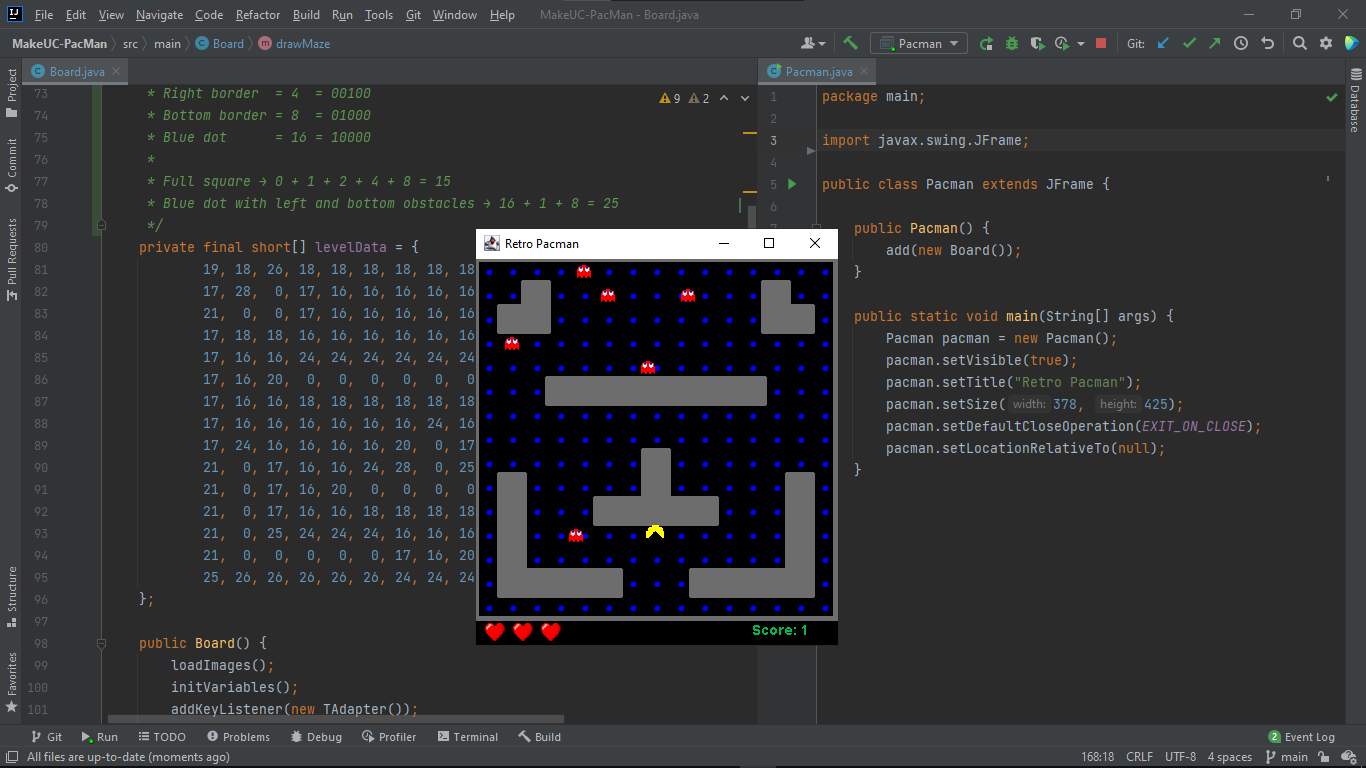The width and height of the screenshot is (1366, 768).
Task: Open the Terminal tool window
Action: (466, 737)
